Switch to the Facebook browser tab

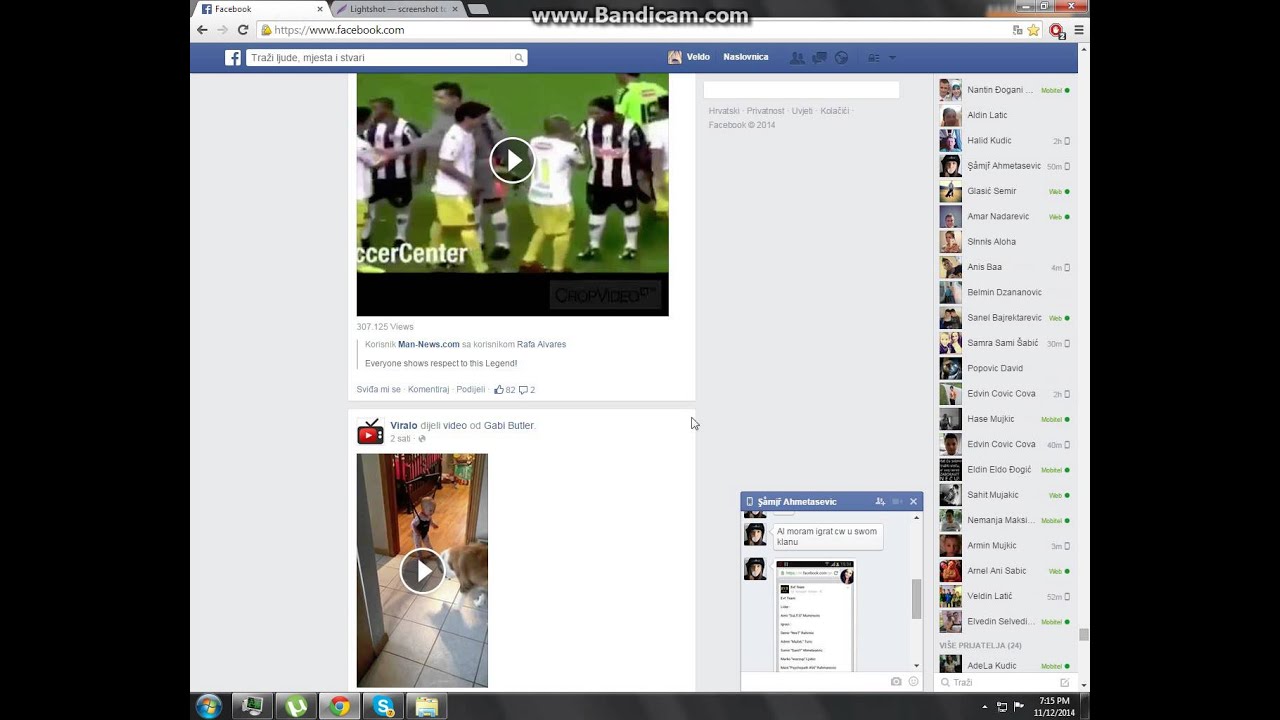(x=262, y=9)
